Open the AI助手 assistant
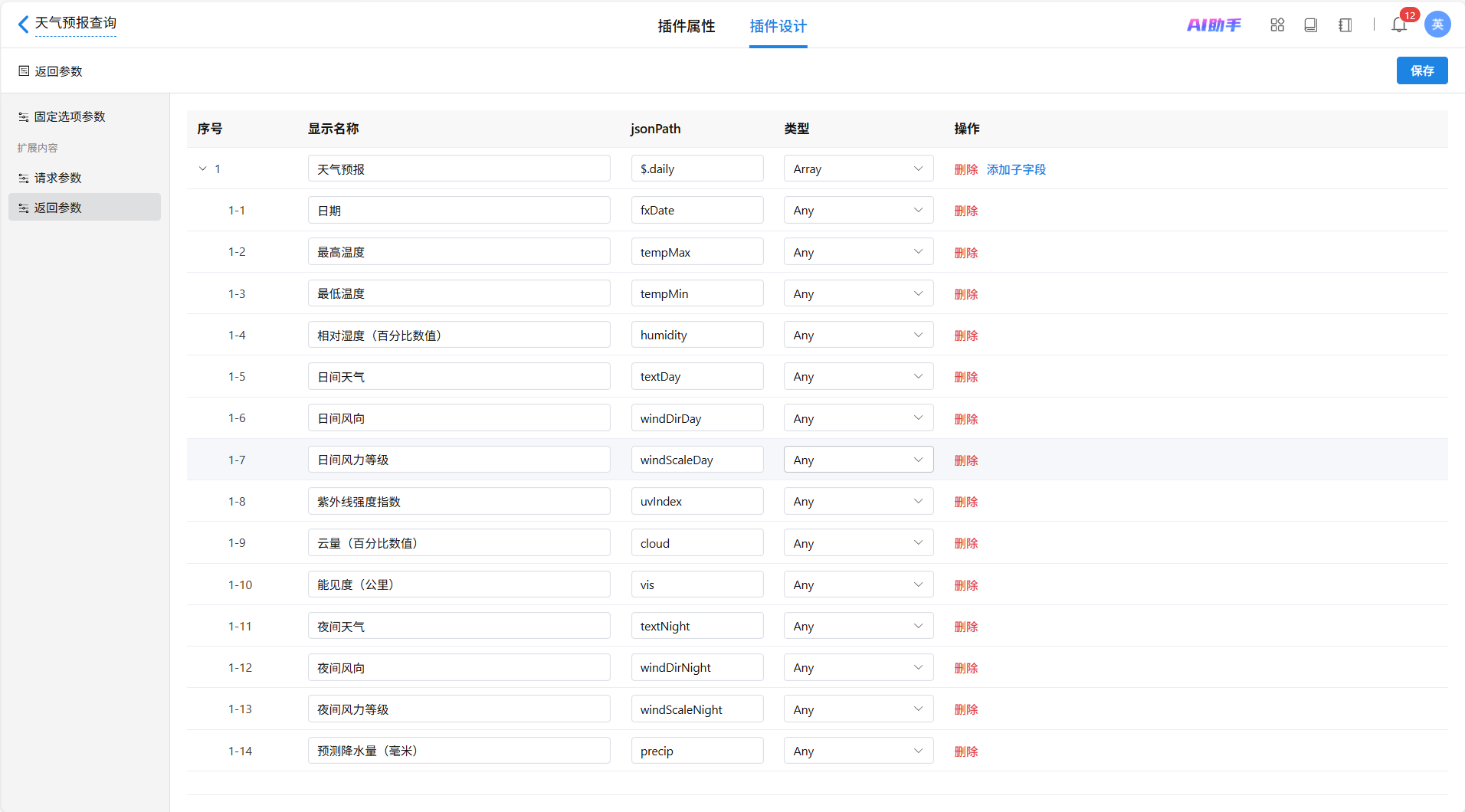1465x812 pixels. pyautogui.click(x=1214, y=25)
